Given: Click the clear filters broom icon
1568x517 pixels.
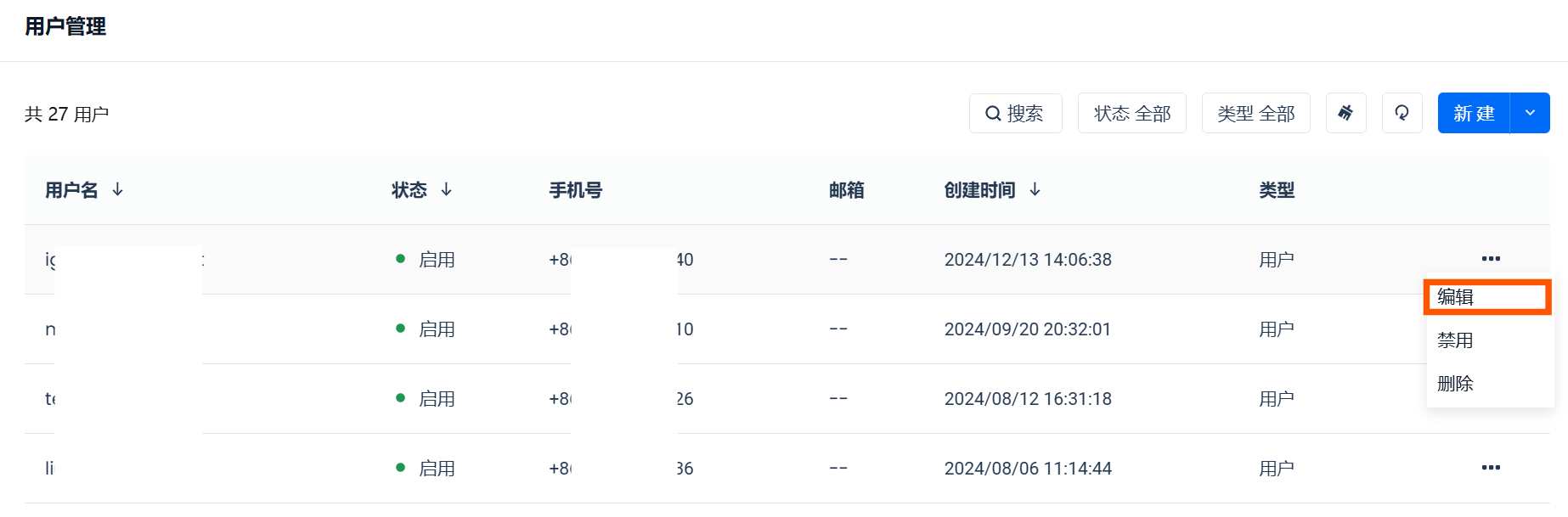Looking at the screenshot, I should [1345, 113].
